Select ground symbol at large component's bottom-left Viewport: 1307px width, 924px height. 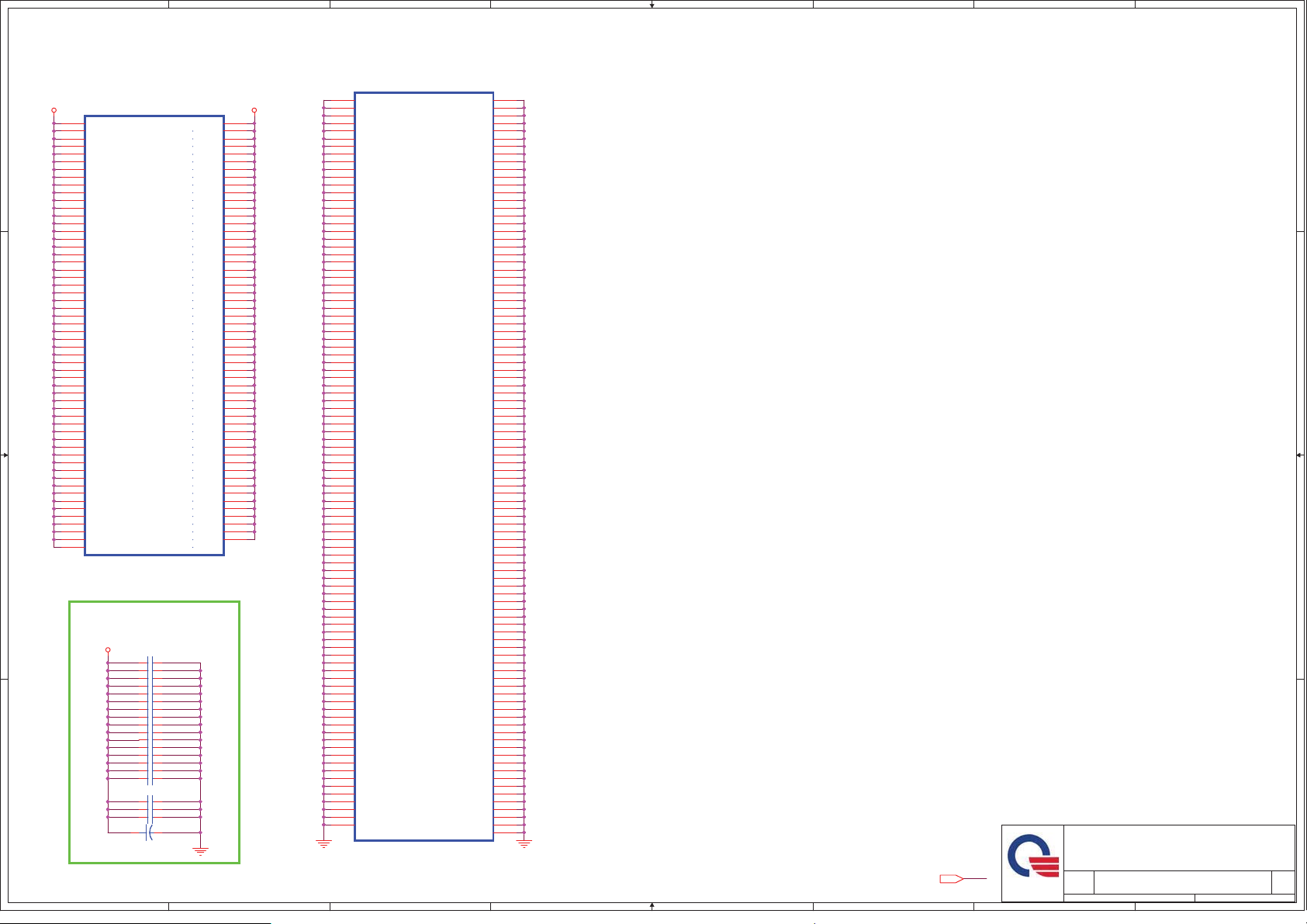(x=323, y=843)
